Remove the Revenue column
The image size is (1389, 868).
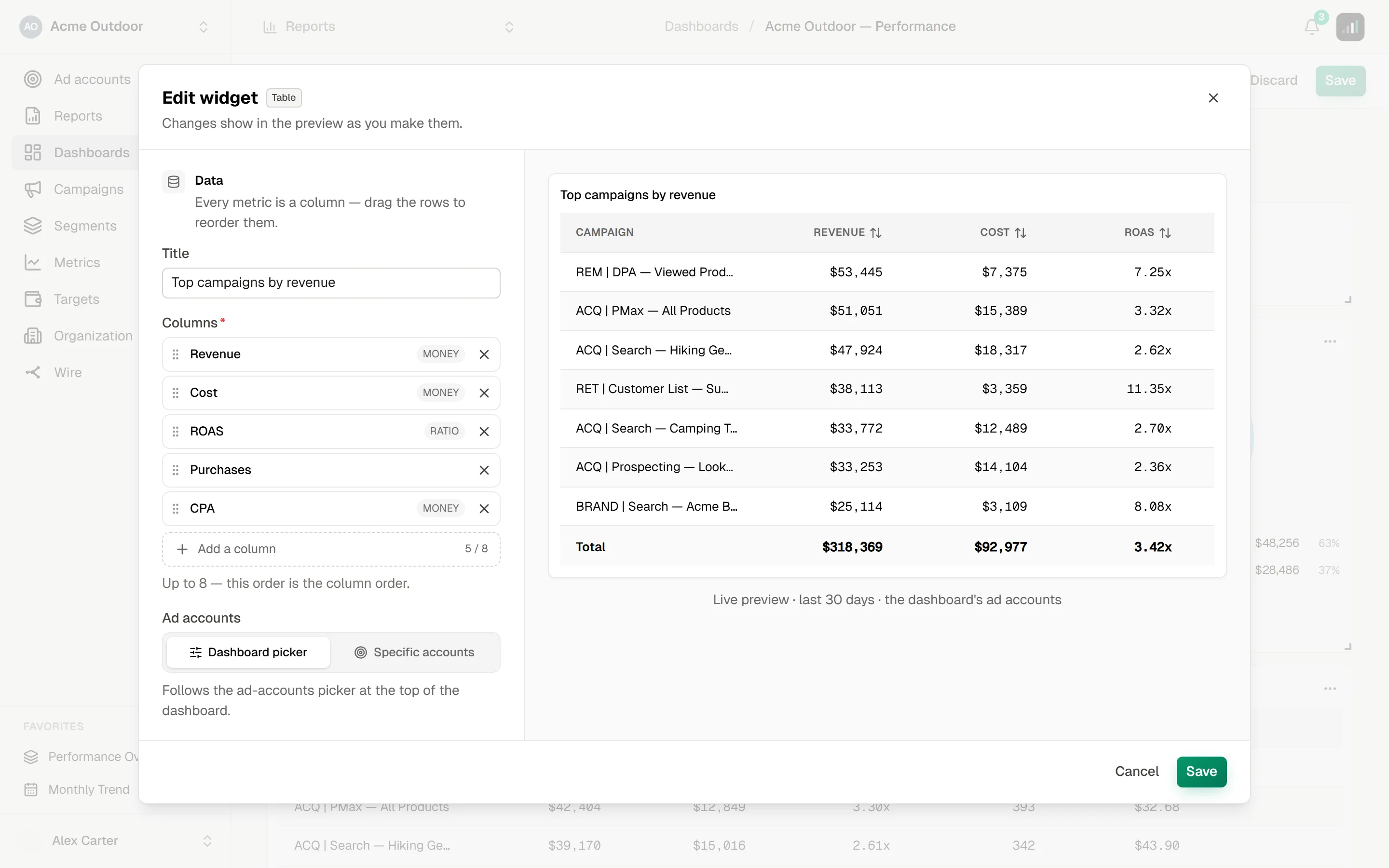click(x=484, y=354)
